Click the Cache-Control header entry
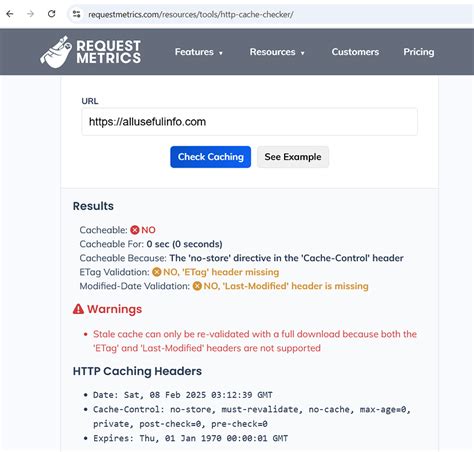 (252, 417)
